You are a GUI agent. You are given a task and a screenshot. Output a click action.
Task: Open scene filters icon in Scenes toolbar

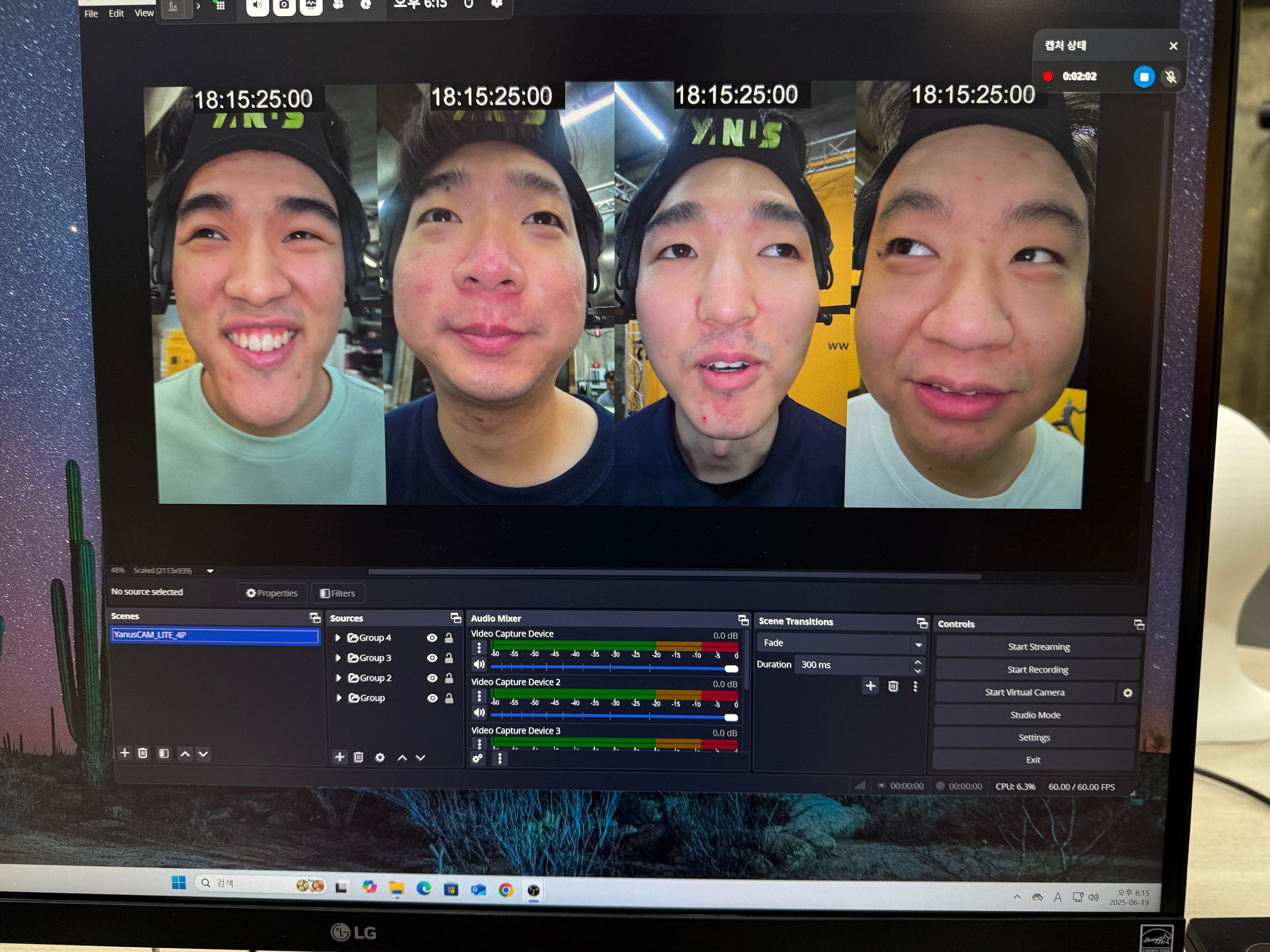[x=164, y=753]
